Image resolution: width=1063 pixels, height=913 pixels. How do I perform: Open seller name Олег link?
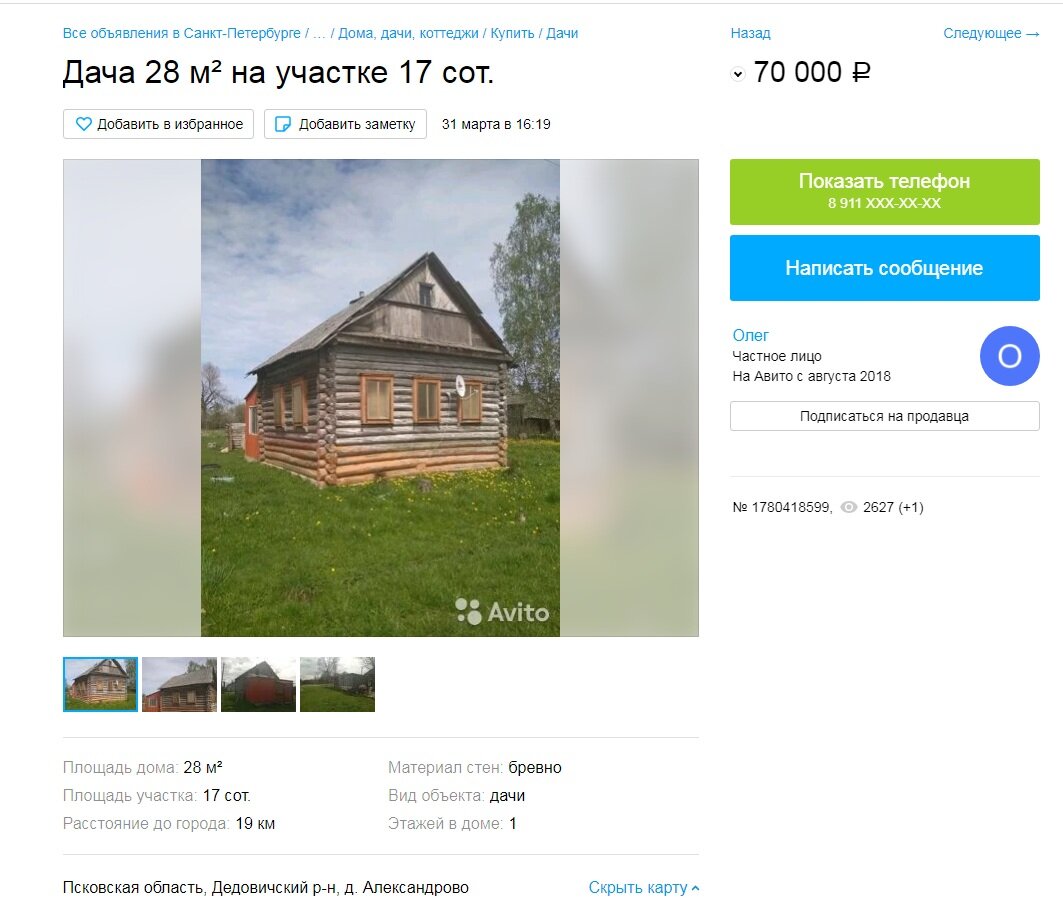pyautogui.click(x=750, y=335)
